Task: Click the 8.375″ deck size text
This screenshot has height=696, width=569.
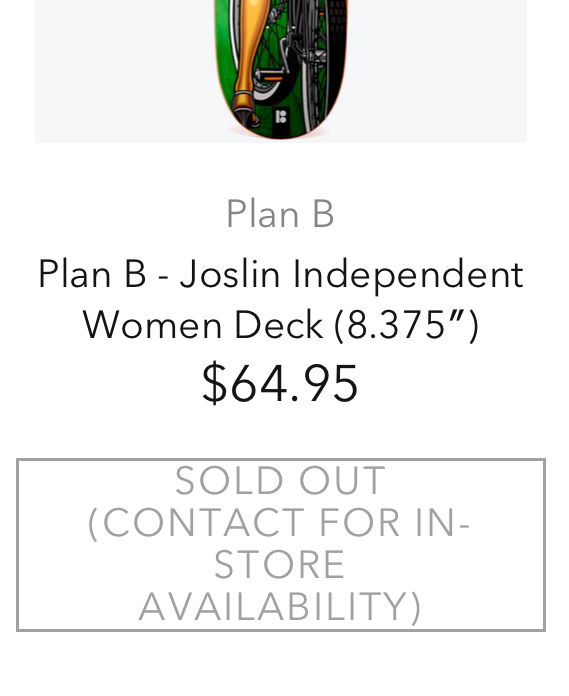Action: point(406,325)
